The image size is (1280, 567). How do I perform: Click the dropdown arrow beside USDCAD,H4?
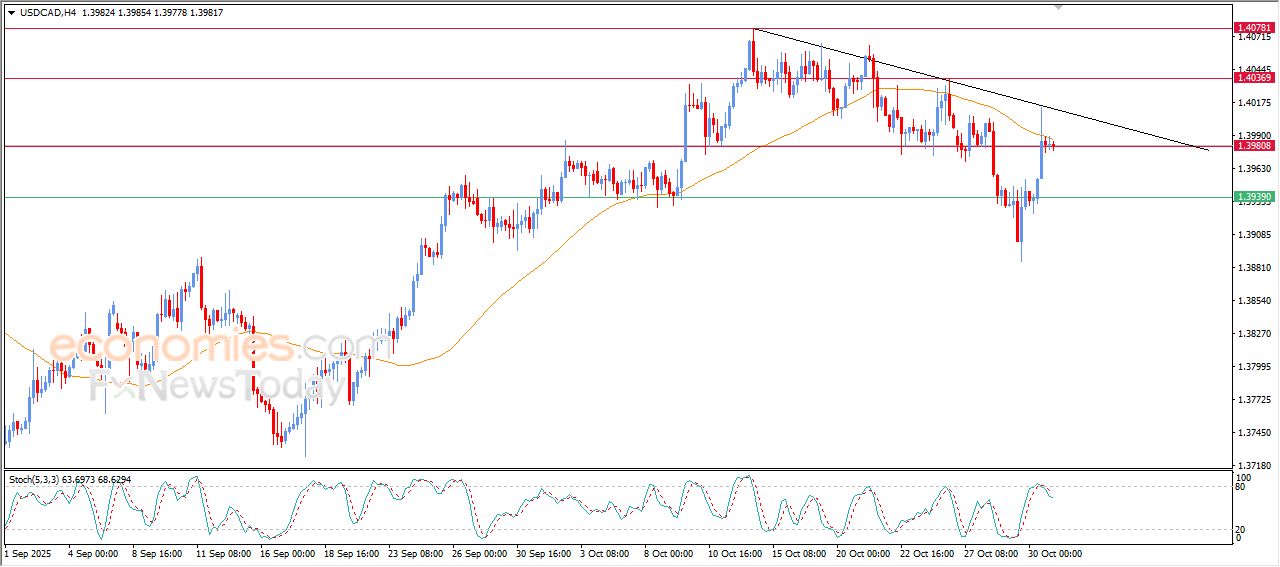[x=11, y=12]
